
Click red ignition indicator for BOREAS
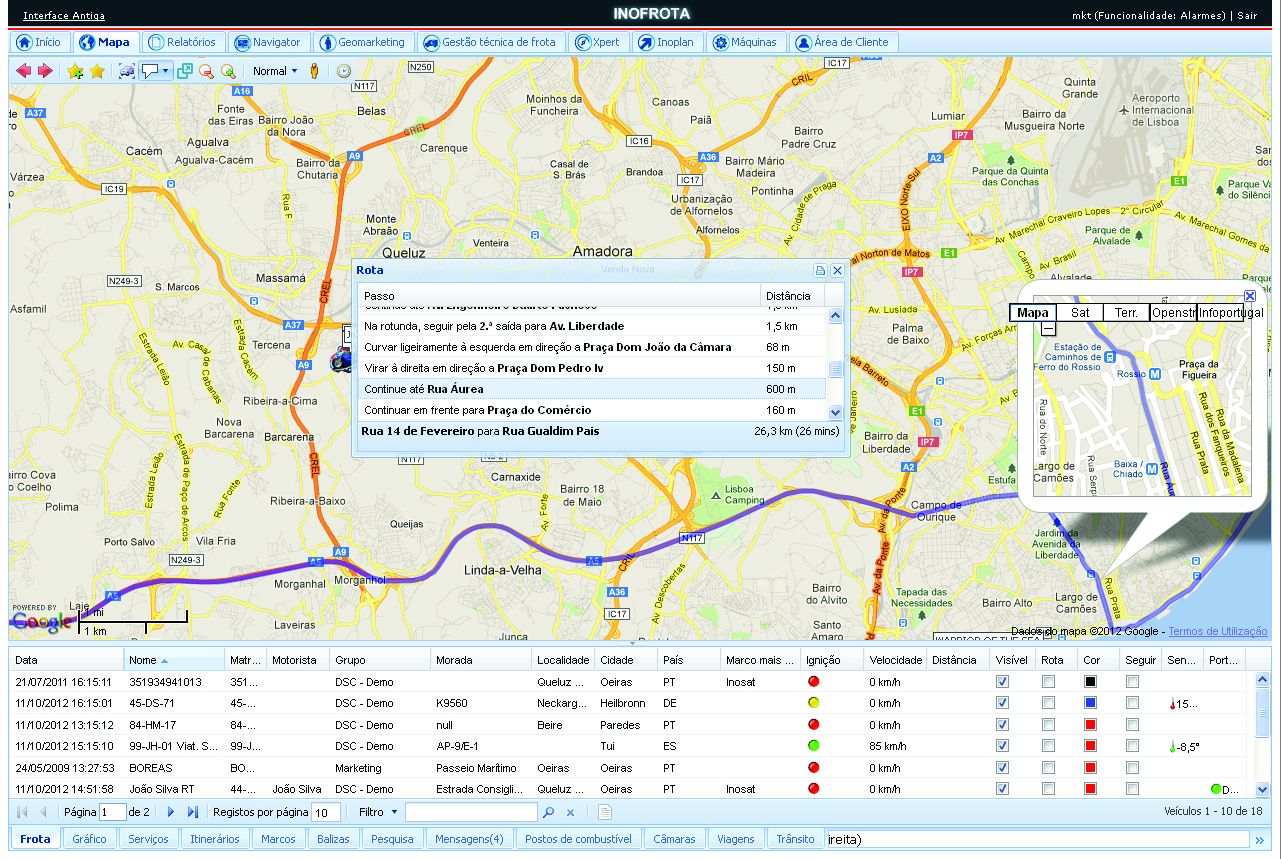pos(814,768)
